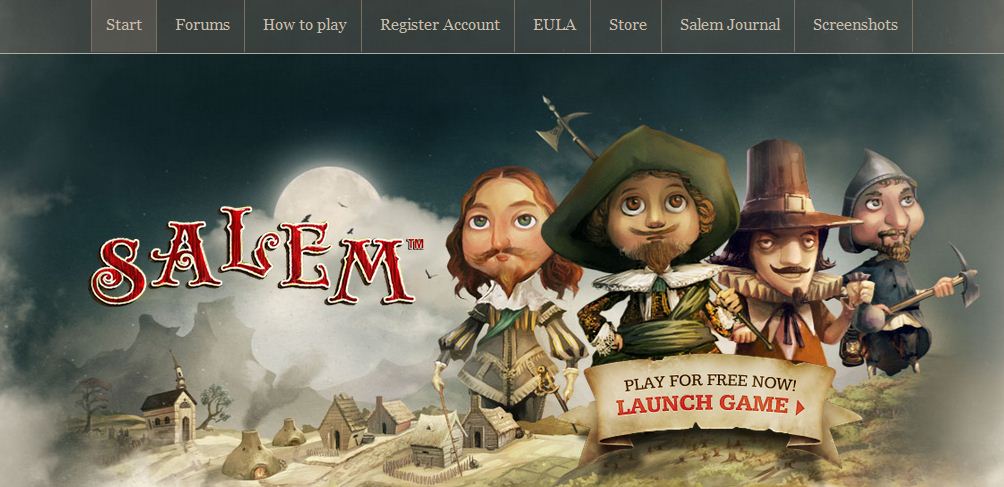Click the pickaxe head held by the miner
The height and width of the screenshot is (487, 1004).
point(966,275)
